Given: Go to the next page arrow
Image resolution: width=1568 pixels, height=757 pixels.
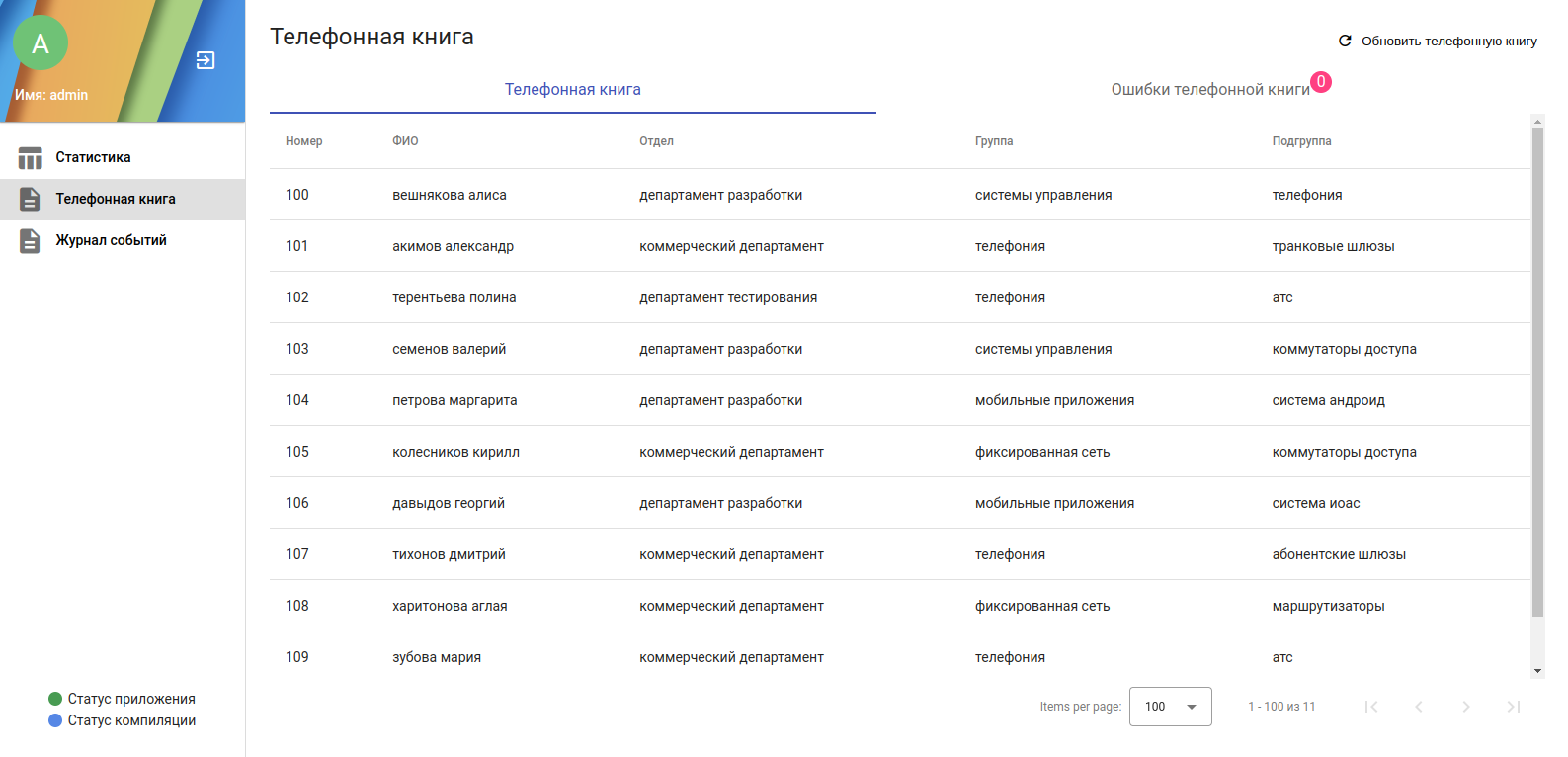Looking at the screenshot, I should [1465, 707].
